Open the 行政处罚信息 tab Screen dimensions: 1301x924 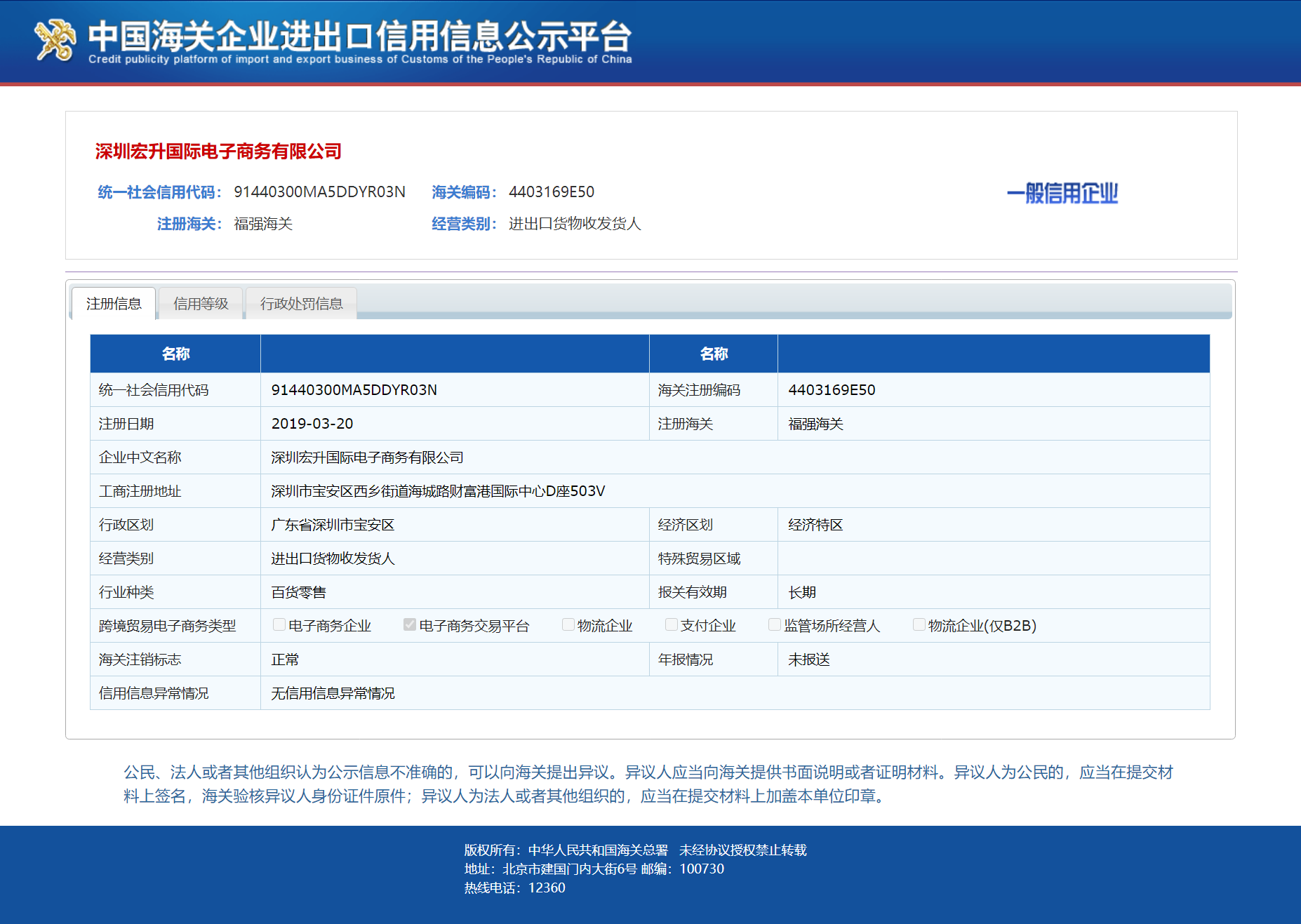click(x=301, y=303)
